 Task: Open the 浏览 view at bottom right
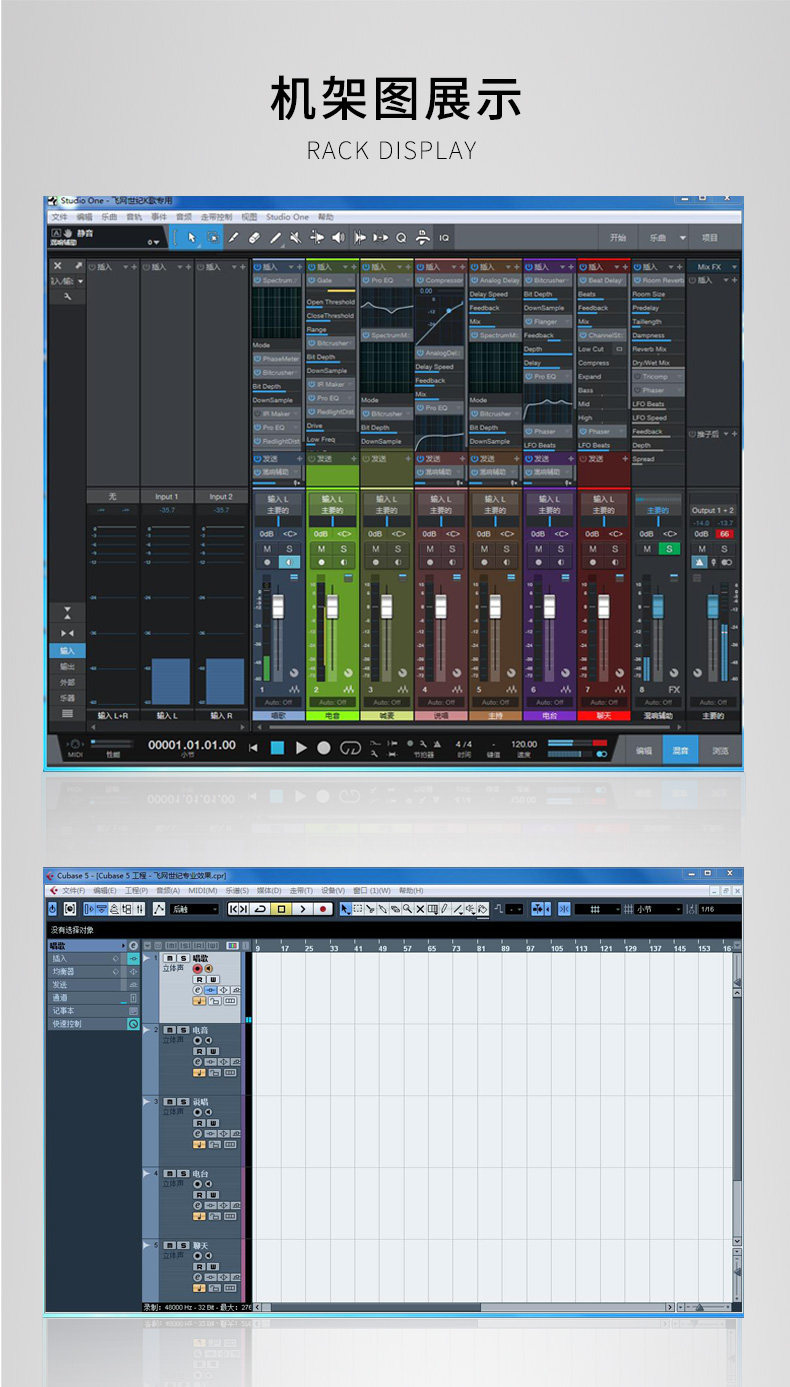pyautogui.click(x=721, y=750)
